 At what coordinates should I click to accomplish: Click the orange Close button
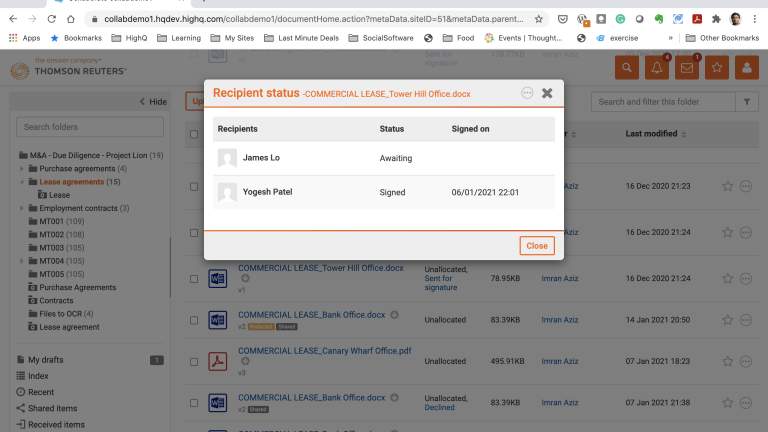pyautogui.click(x=537, y=245)
